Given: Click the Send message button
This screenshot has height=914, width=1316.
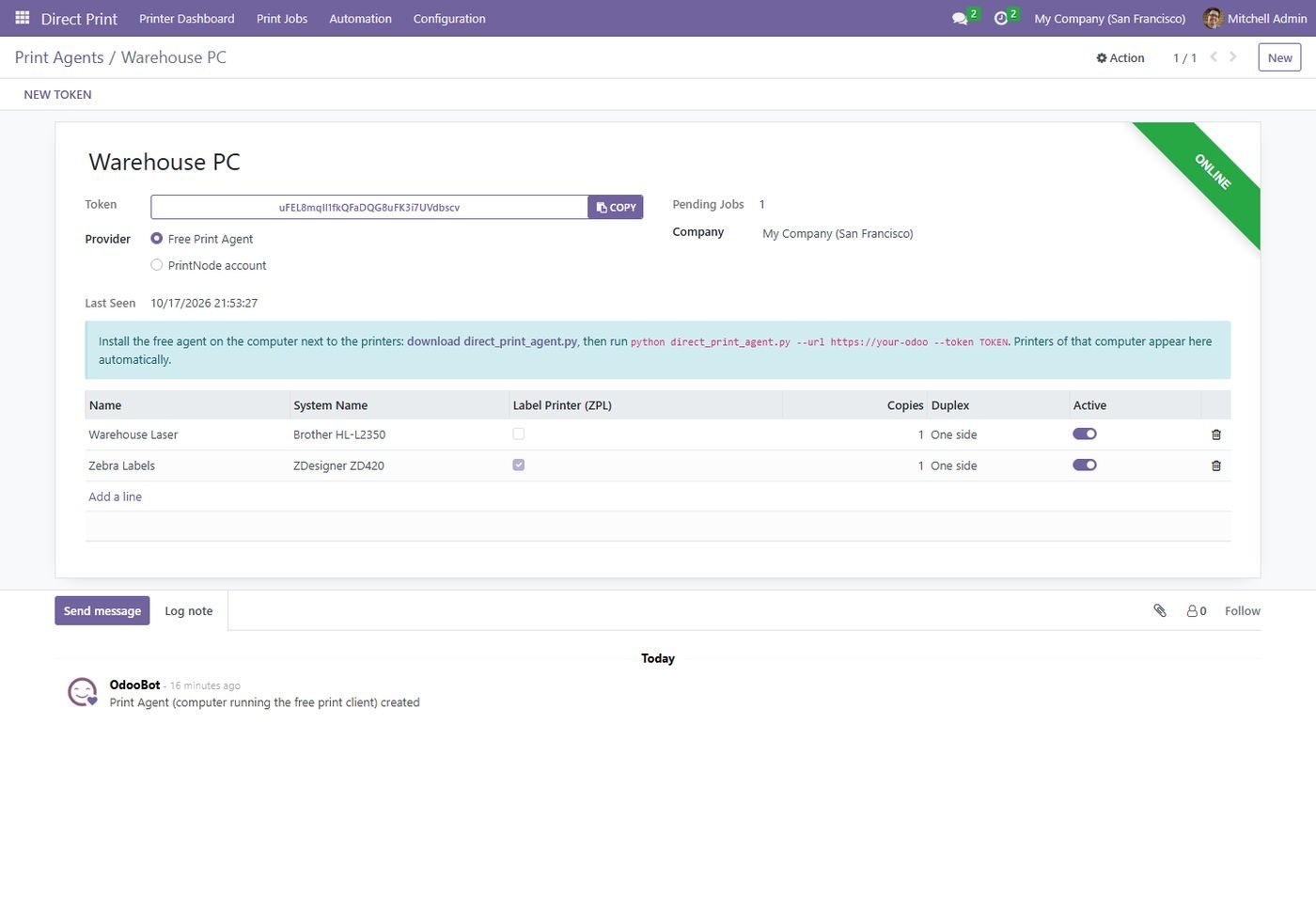Looking at the screenshot, I should point(102,610).
